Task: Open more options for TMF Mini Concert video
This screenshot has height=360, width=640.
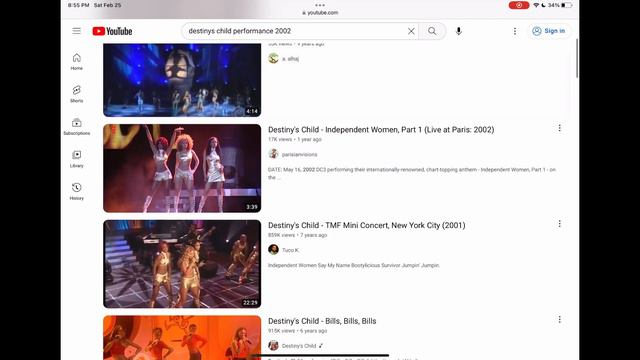Action: [x=559, y=224]
